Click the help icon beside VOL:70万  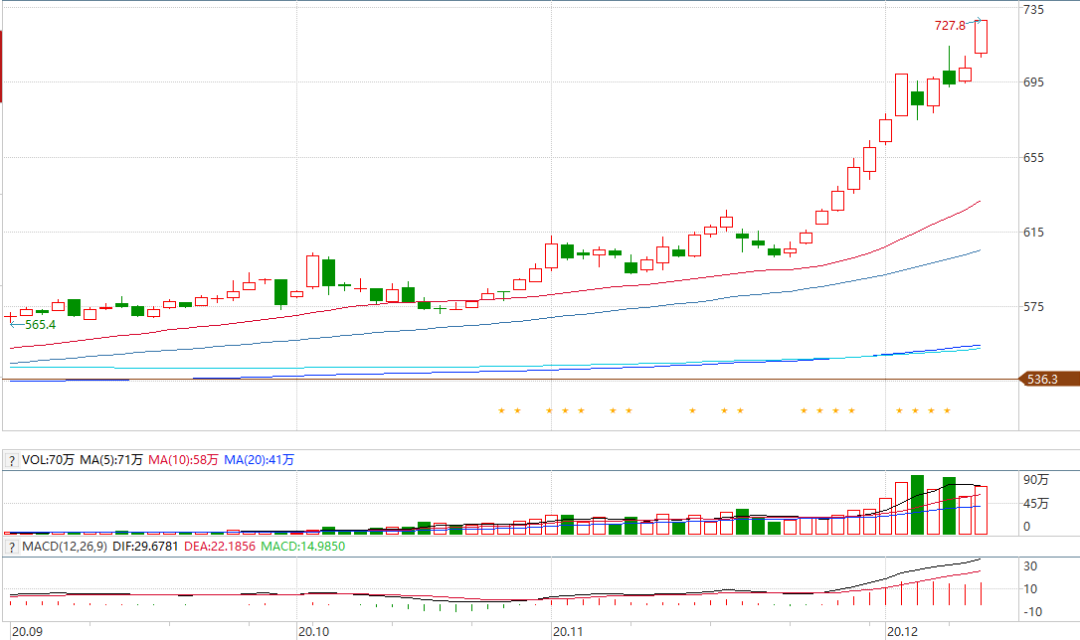point(11,460)
